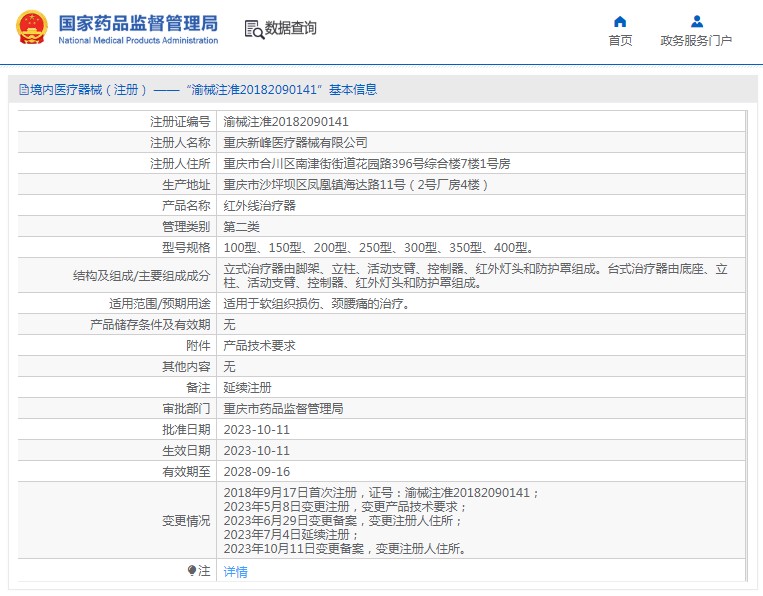Click the 注册人住所 label
This screenshot has width=763, height=596.
pos(180,163)
